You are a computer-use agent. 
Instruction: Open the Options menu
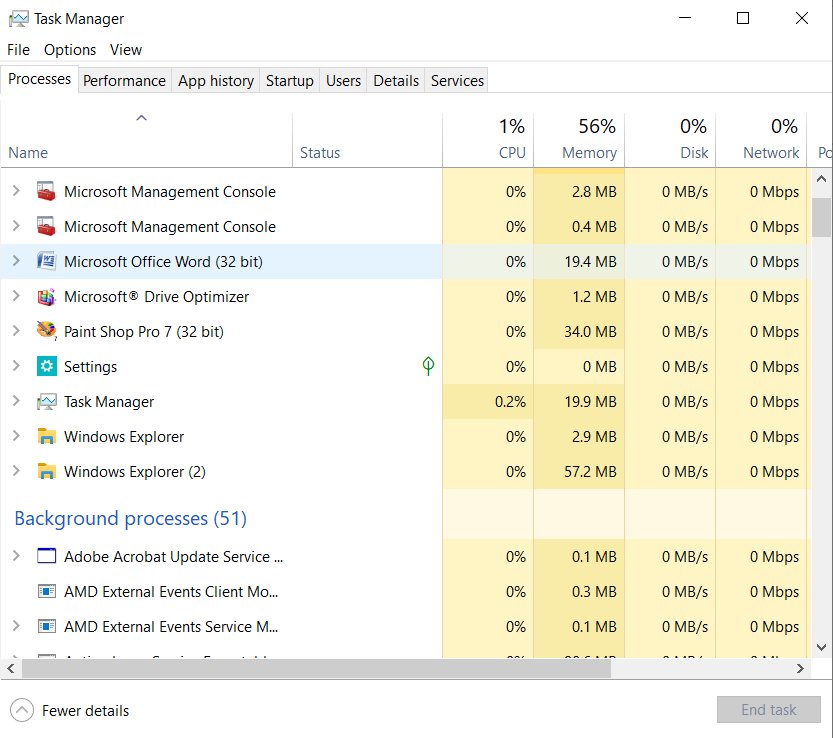(x=70, y=50)
